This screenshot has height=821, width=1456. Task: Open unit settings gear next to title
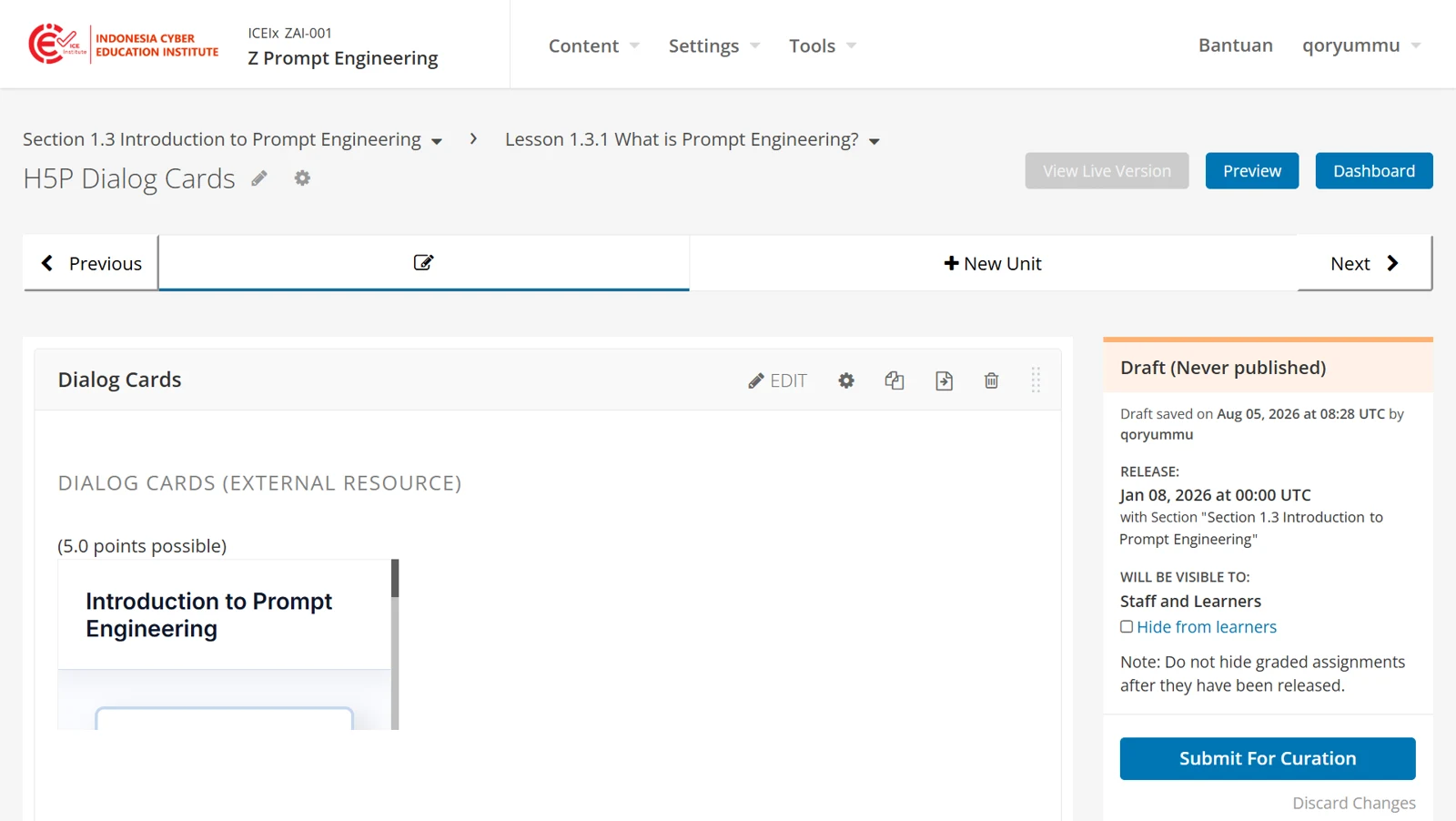tap(302, 178)
